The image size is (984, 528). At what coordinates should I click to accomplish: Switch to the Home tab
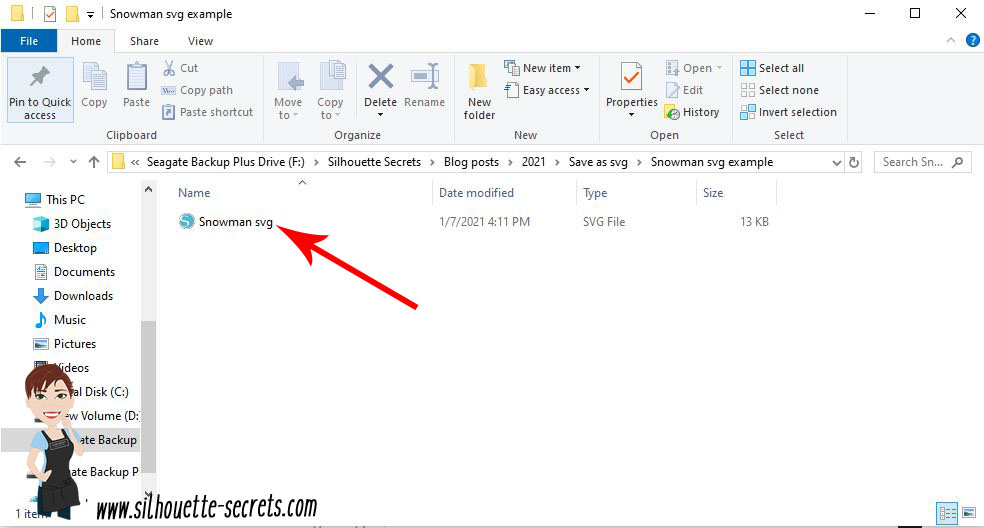[x=86, y=41]
